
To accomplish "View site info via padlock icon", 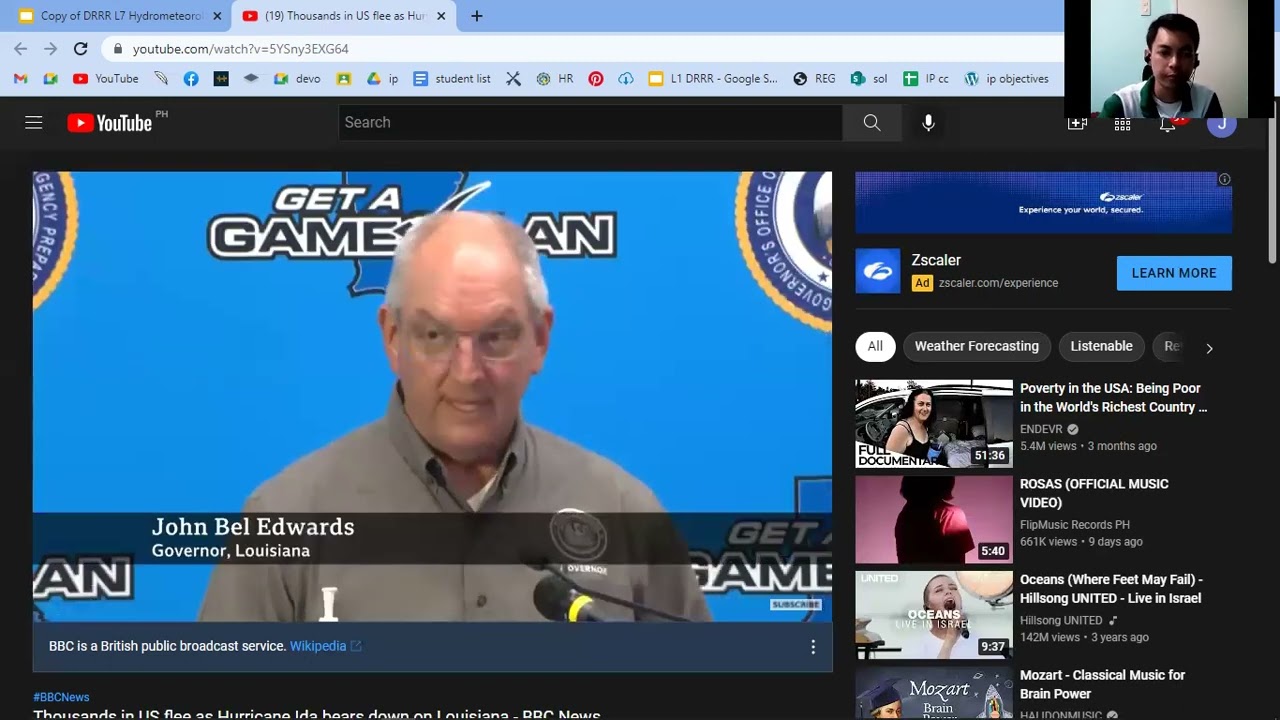I will [x=118, y=49].
